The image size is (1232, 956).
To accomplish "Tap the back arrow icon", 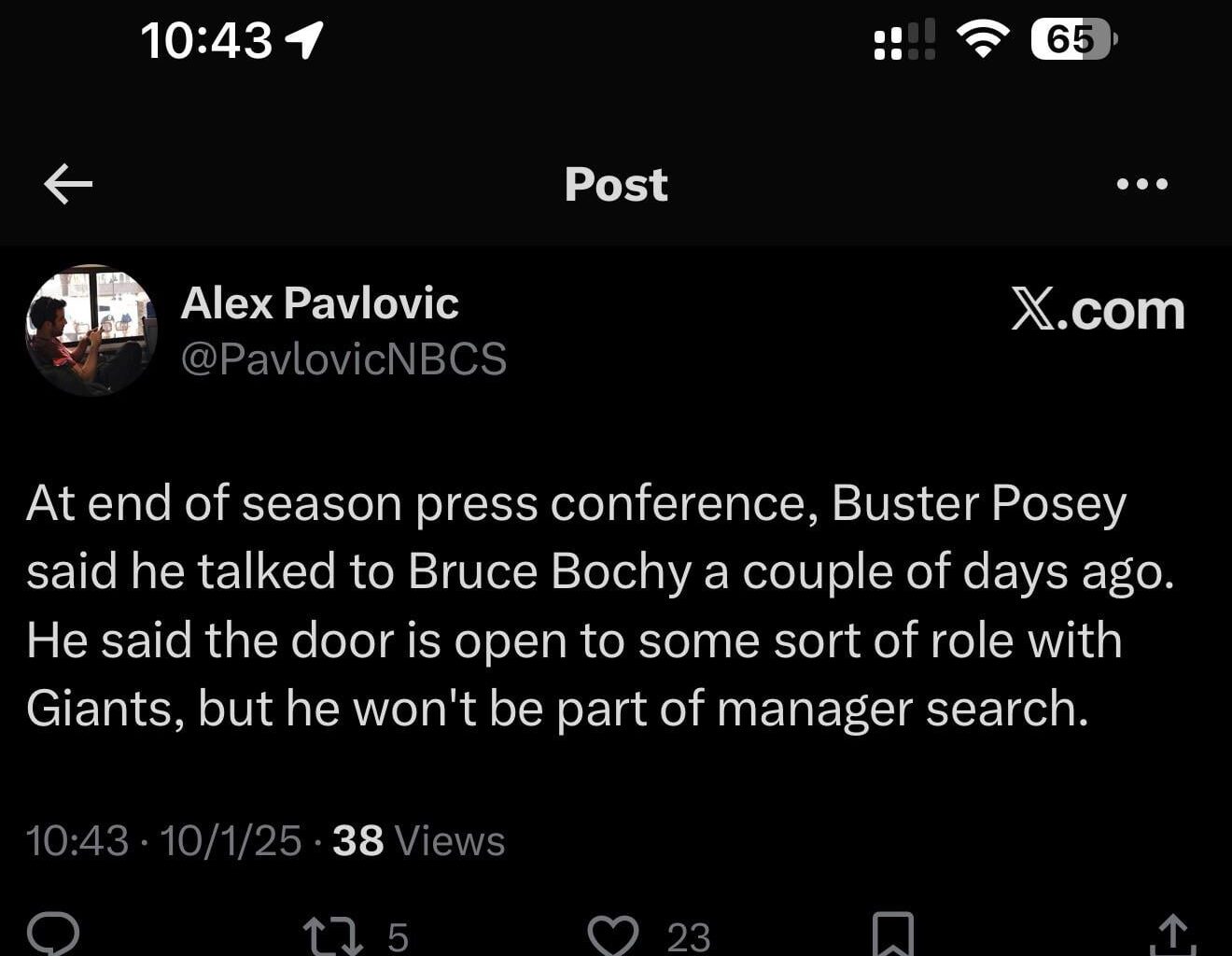I will click(x=68, y=184).
